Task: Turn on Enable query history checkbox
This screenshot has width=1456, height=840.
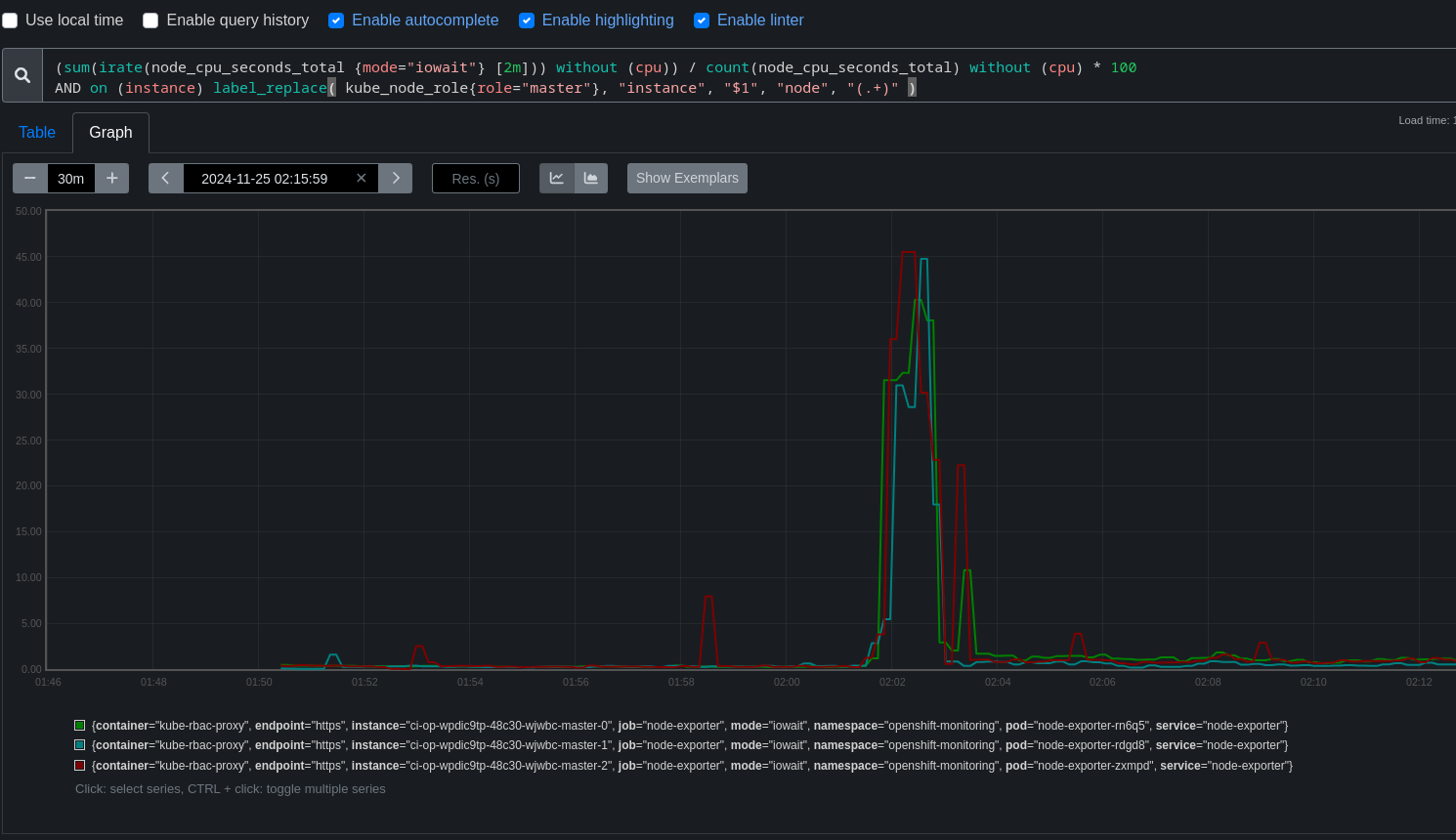Action: pyautogui.click(x=150, y=21)
